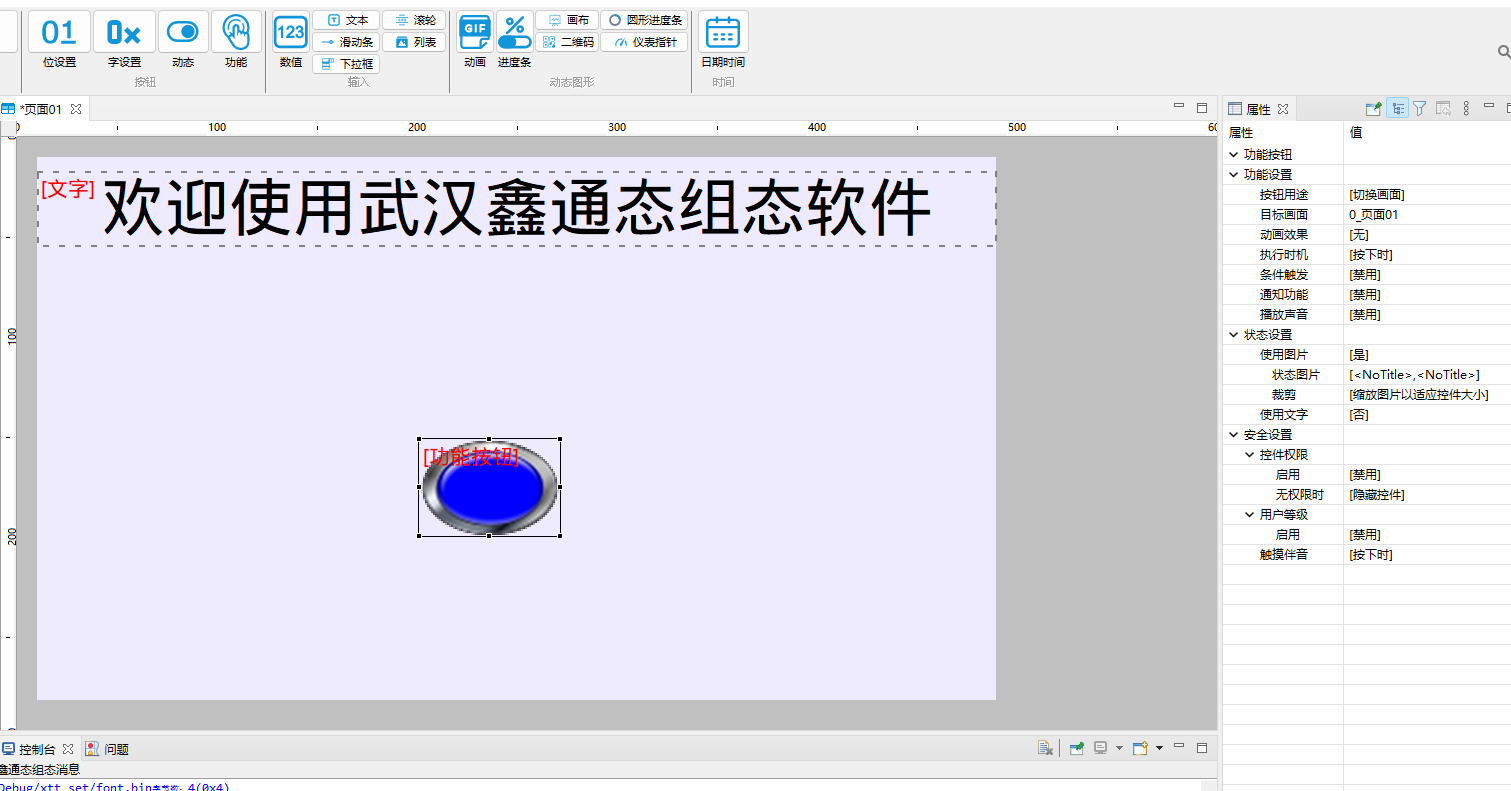Insert a 滑动条 slider control

click(347, 42)
